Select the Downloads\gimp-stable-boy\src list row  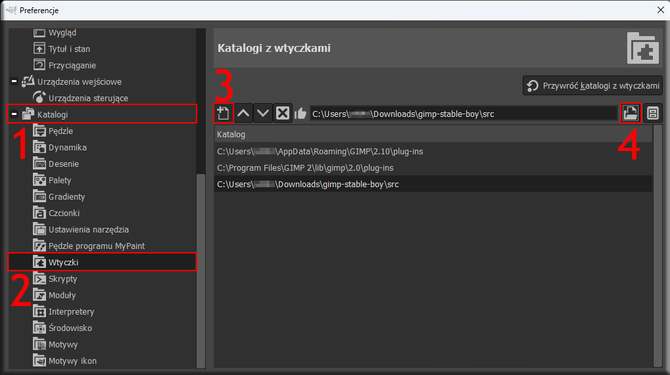point(433,184)
